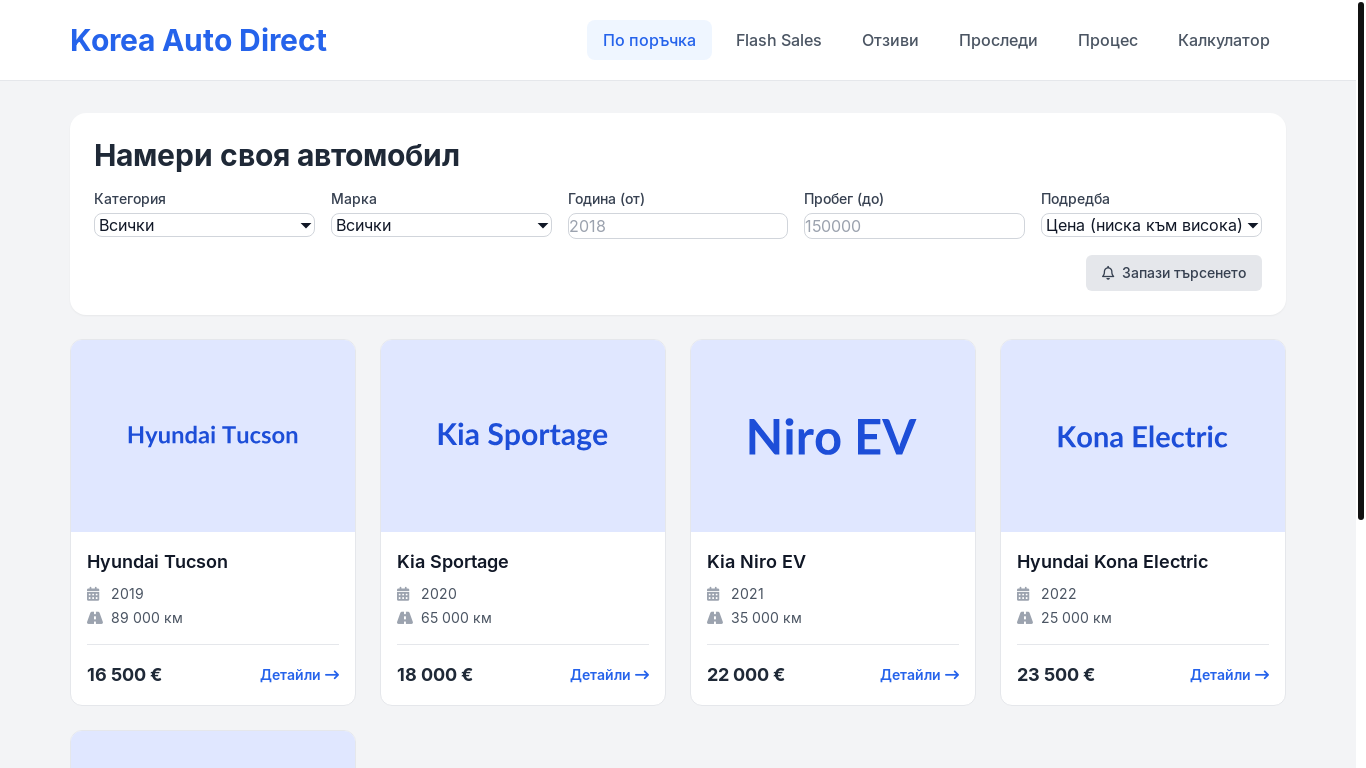Screen dimensions: 1366x768
Task: Click the Kona Electric image thumbnail
Action: pyautogui.click(x=1143, y=436)
